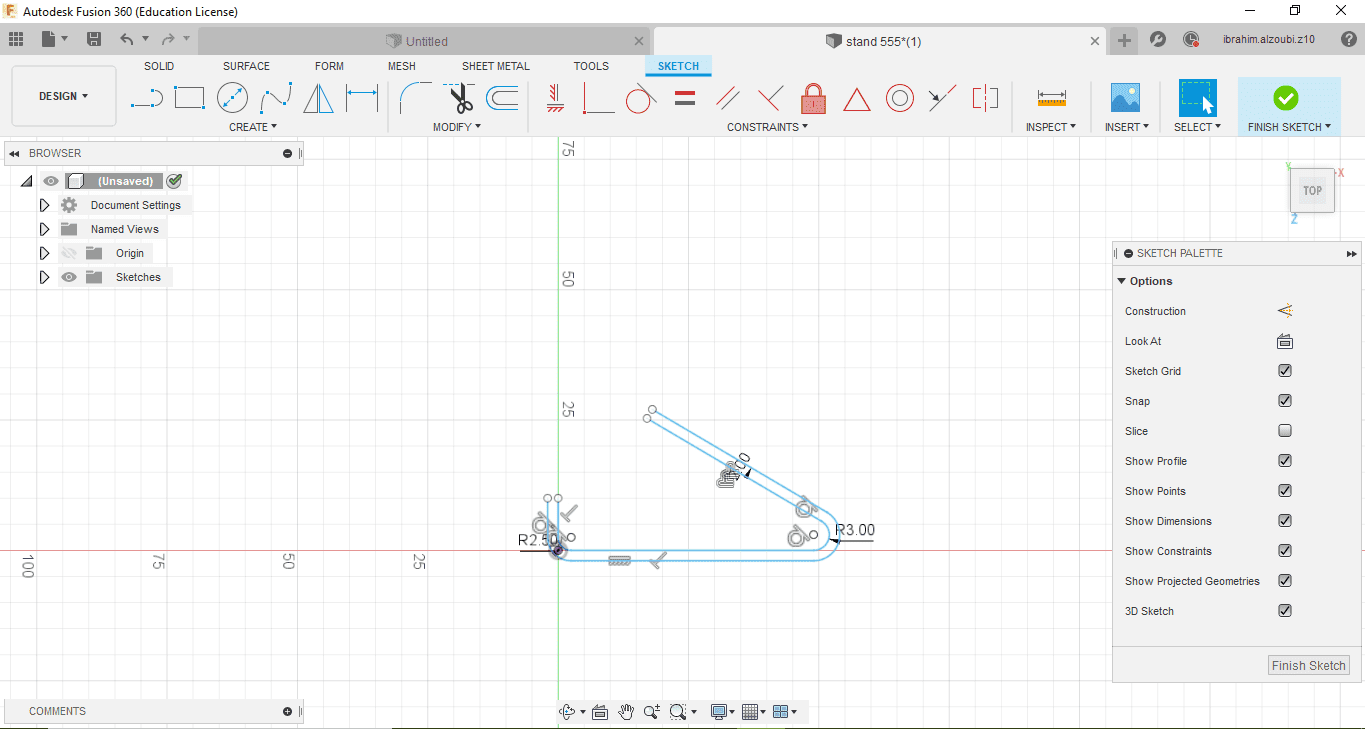Open the CONSTRAINTS dropdown menu

pos(768,127)
